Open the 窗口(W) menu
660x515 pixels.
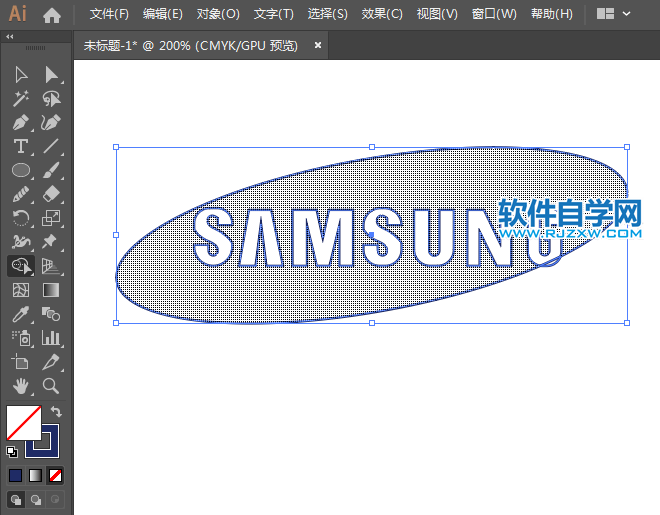[494, 14]
